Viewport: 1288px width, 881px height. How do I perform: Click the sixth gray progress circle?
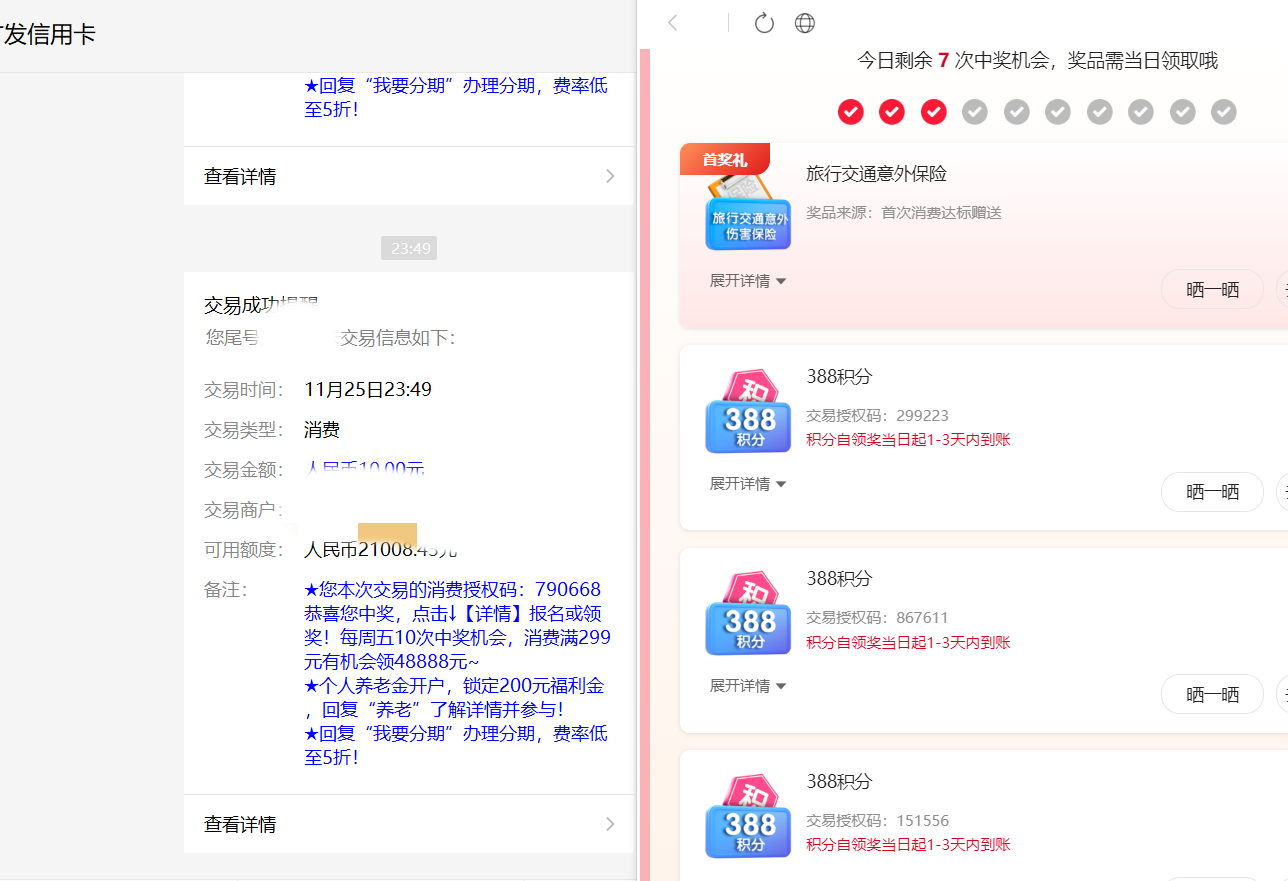tap(1058, 112)
